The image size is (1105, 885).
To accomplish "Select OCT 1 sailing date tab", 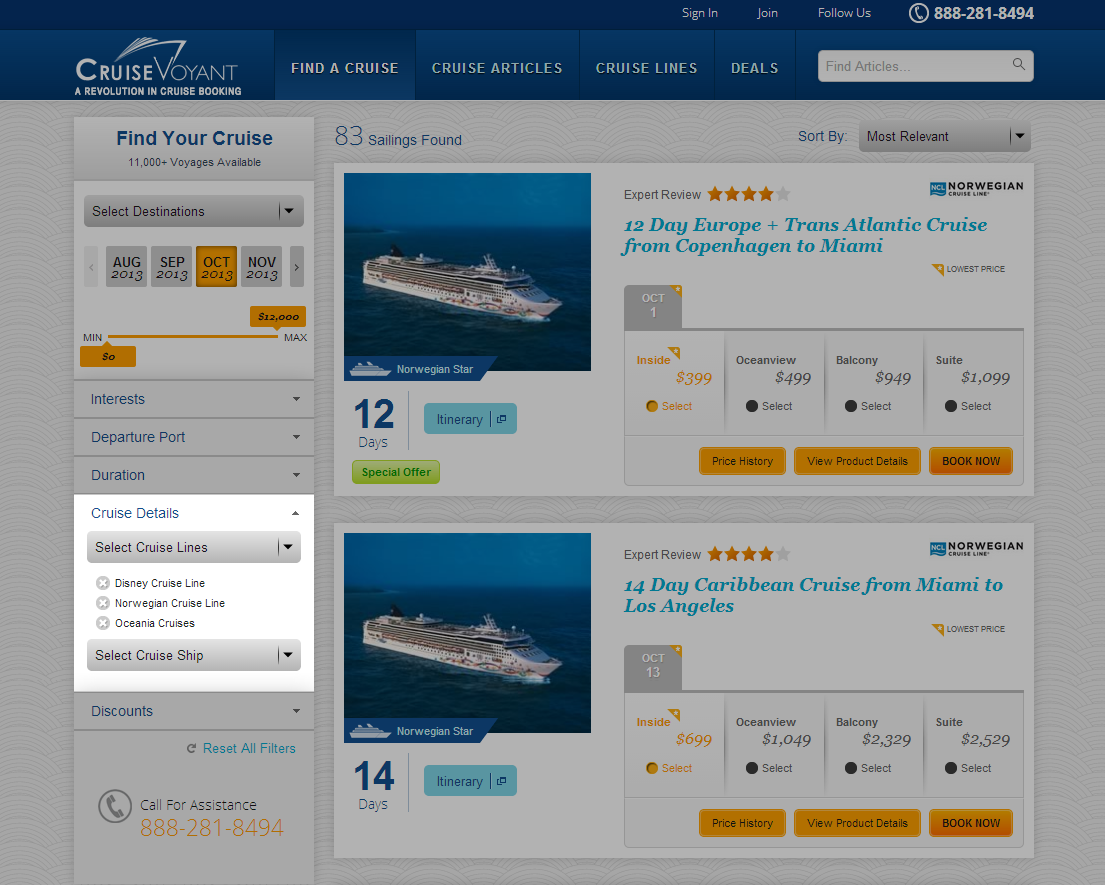I will (653, 307).
